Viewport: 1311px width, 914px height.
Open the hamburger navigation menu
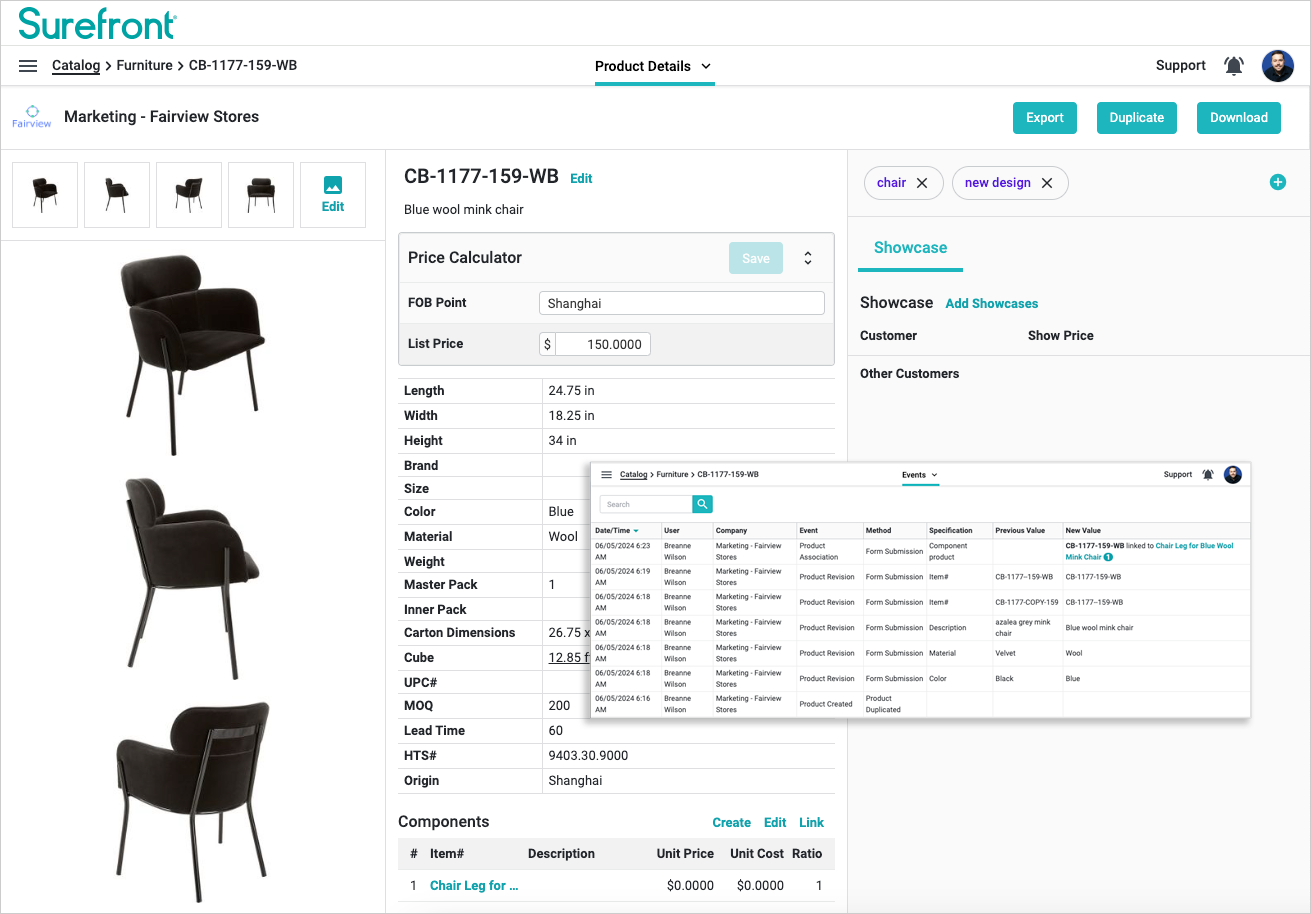(28, 66)
